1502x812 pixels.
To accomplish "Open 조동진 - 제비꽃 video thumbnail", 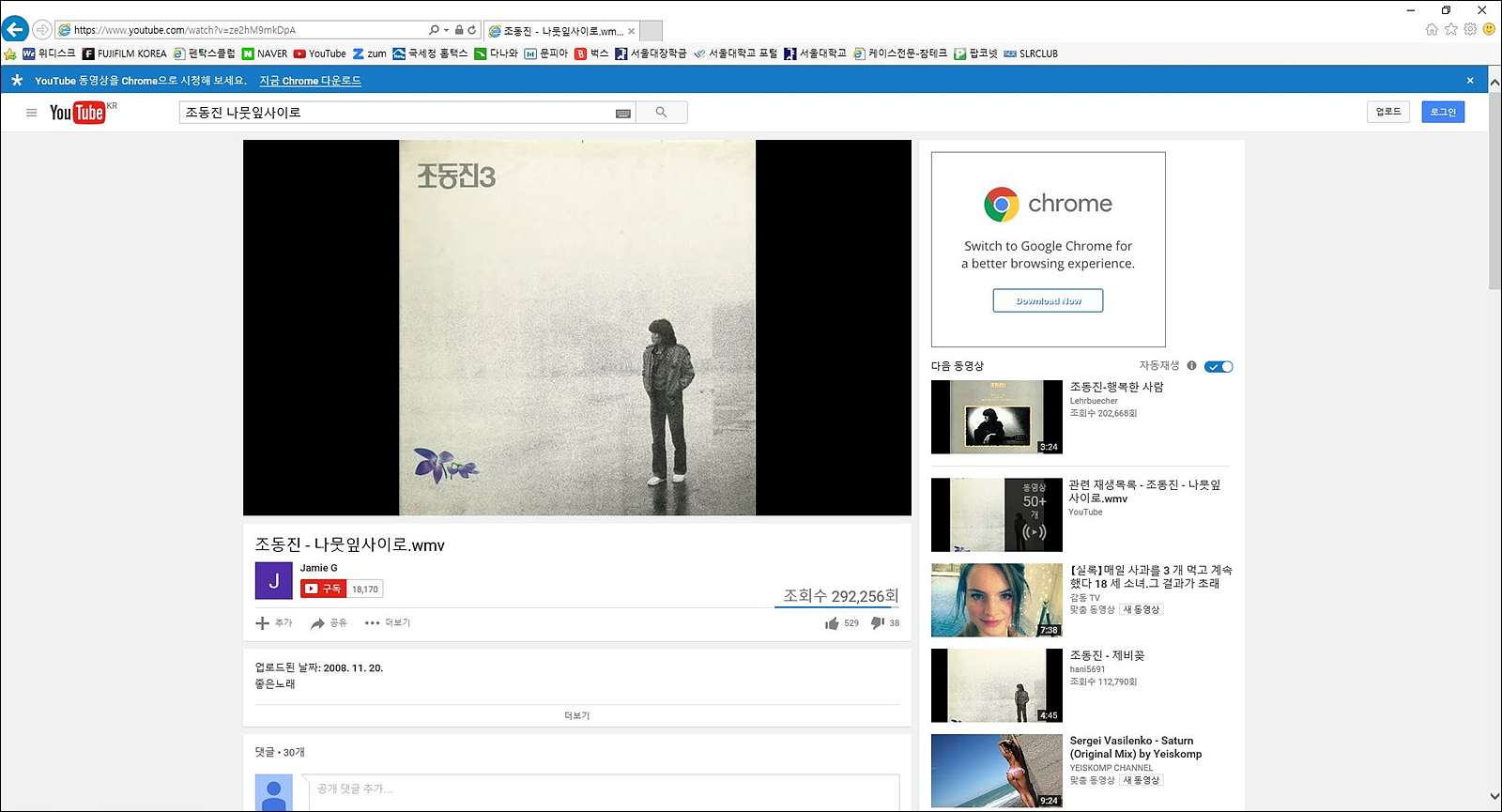I will pos(997,685).
